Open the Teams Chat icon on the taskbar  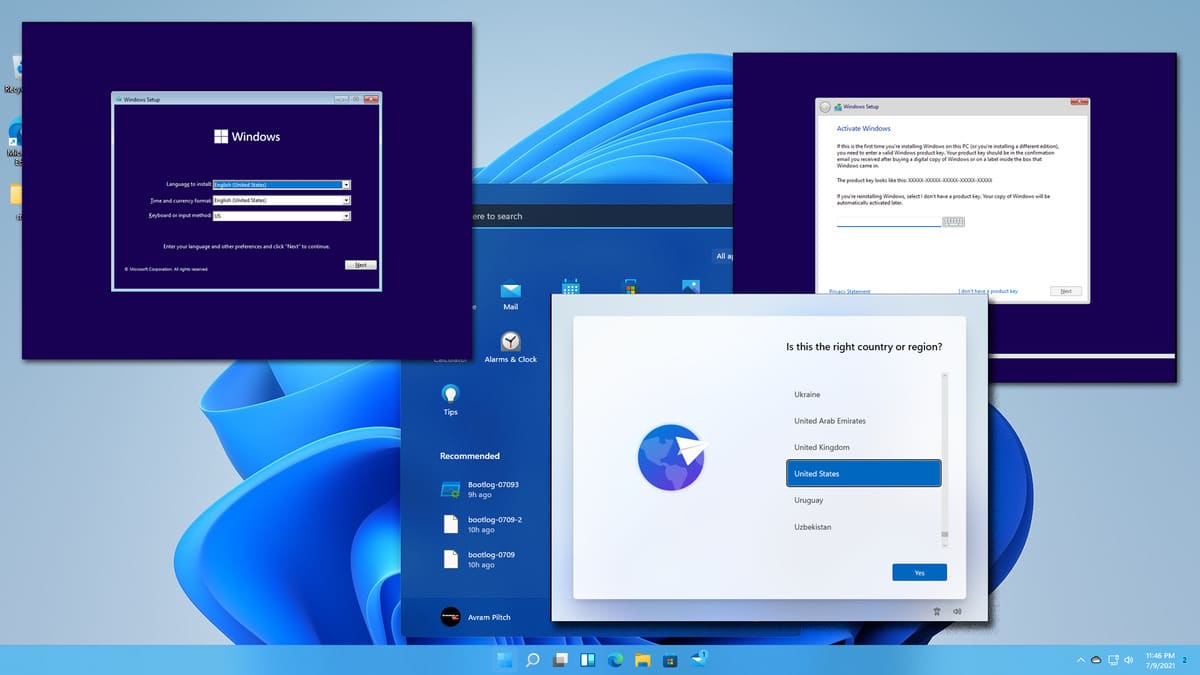[697, 659]
